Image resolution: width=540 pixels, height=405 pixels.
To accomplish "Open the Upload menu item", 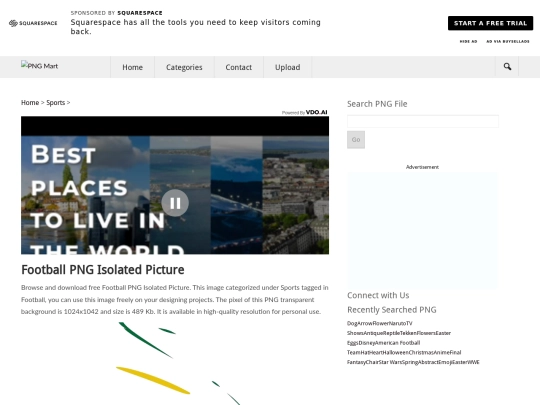I will coord(288,67).
